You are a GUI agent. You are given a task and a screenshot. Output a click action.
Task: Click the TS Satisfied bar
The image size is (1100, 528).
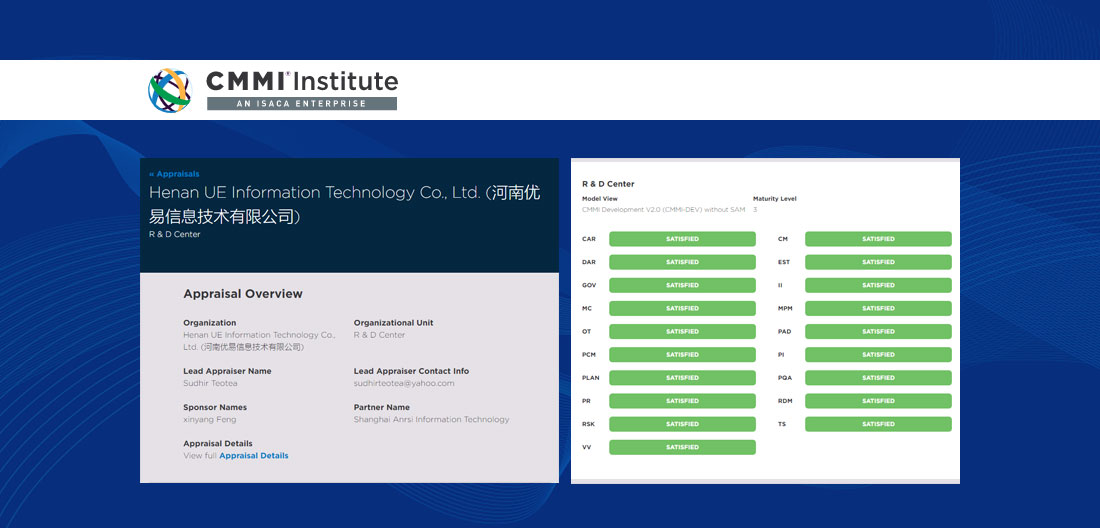click(878, 424)
